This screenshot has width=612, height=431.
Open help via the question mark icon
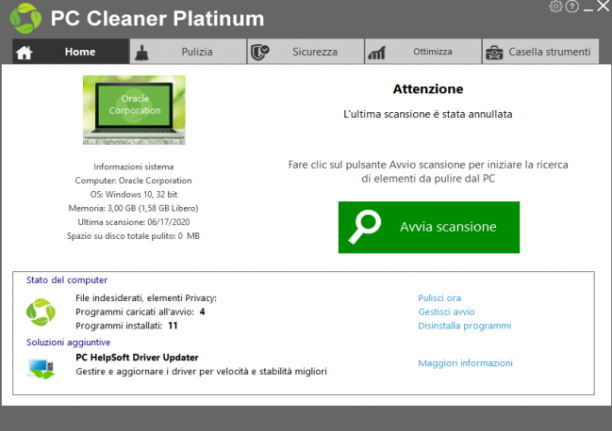click(x=572, y=7)
